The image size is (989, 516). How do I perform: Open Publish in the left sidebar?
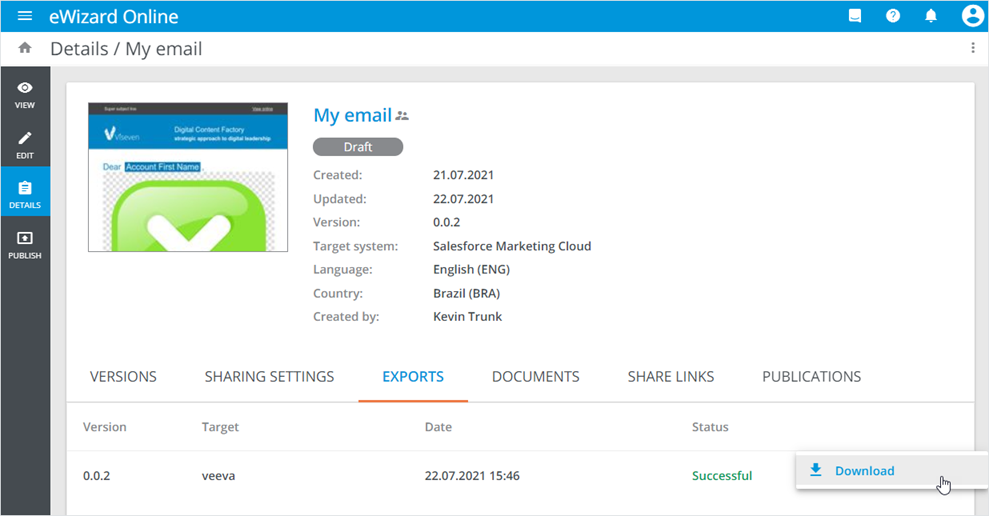click(25, 245)
